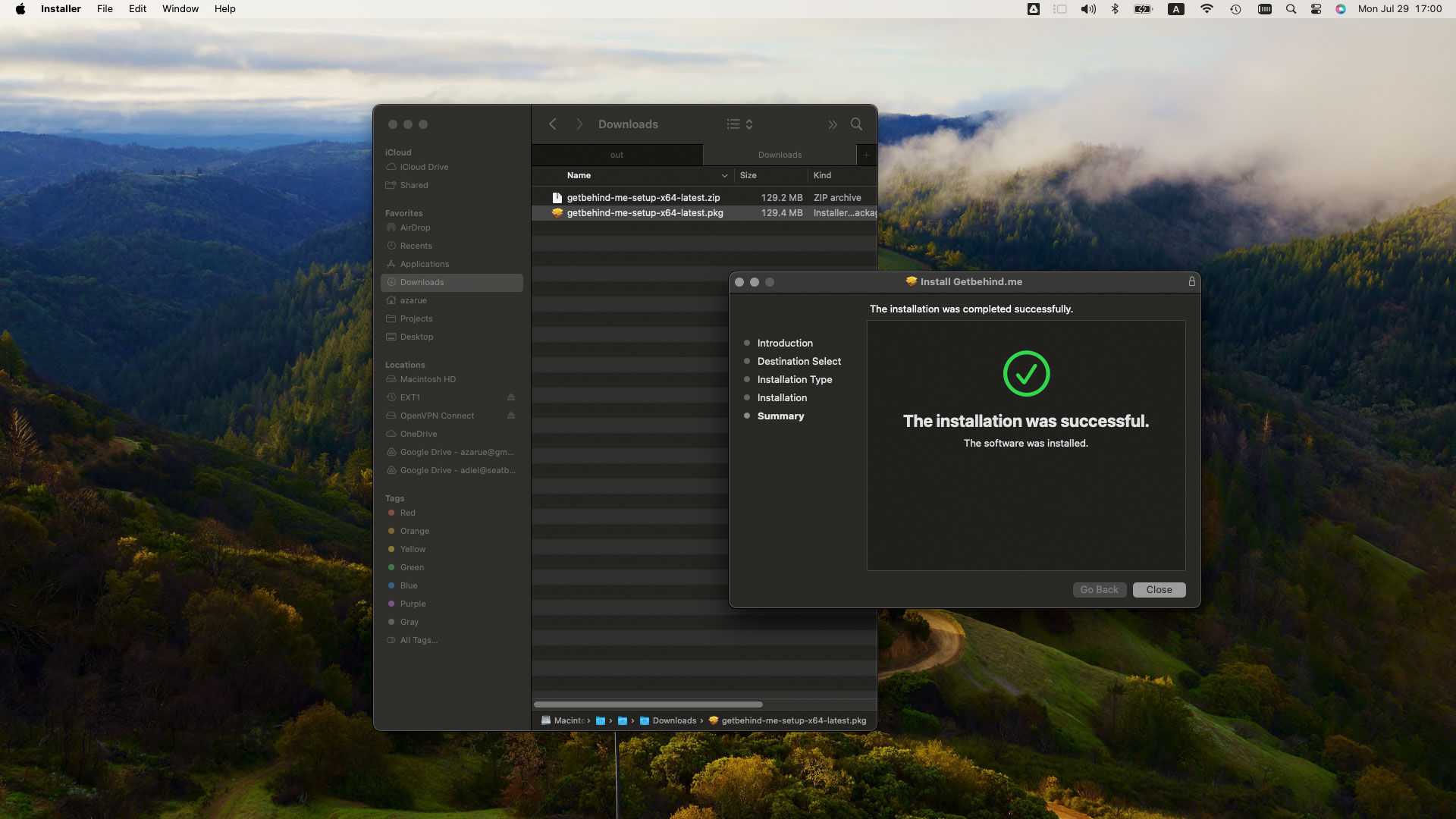1456x819 pixels.
Task: Eject the OpenVPN Connect volume
Action: [x=511, y=416]
